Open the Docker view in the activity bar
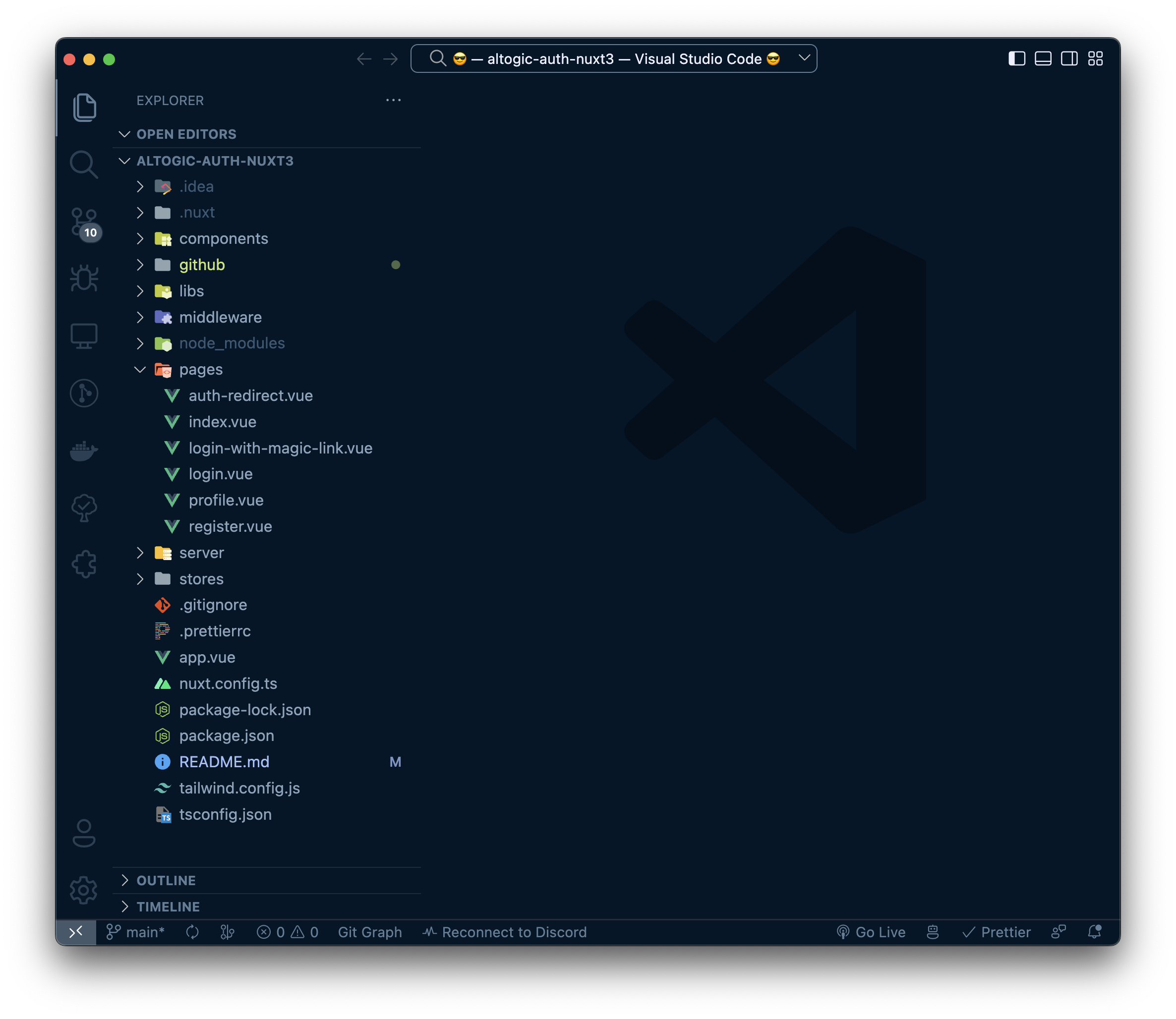This screenshot has height=1019, width=1176. pyautogui.click(x=84, y=451)
